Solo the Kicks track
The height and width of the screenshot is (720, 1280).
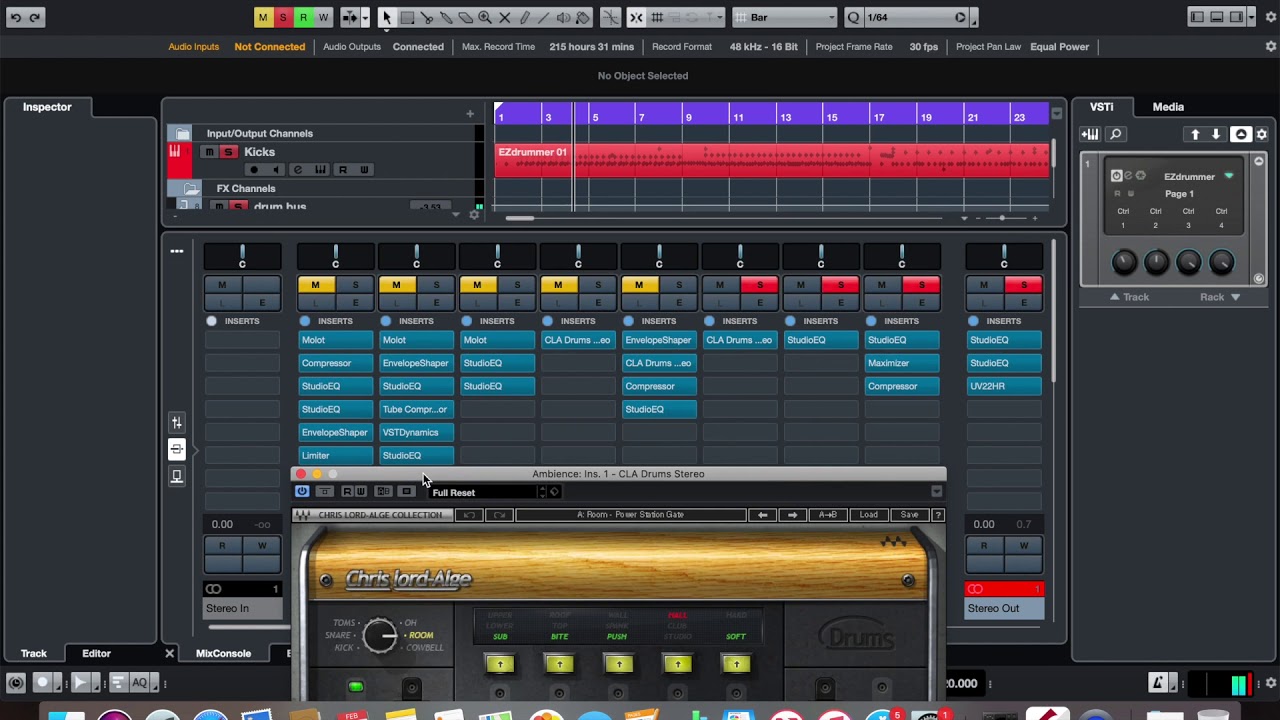[228, 152]
